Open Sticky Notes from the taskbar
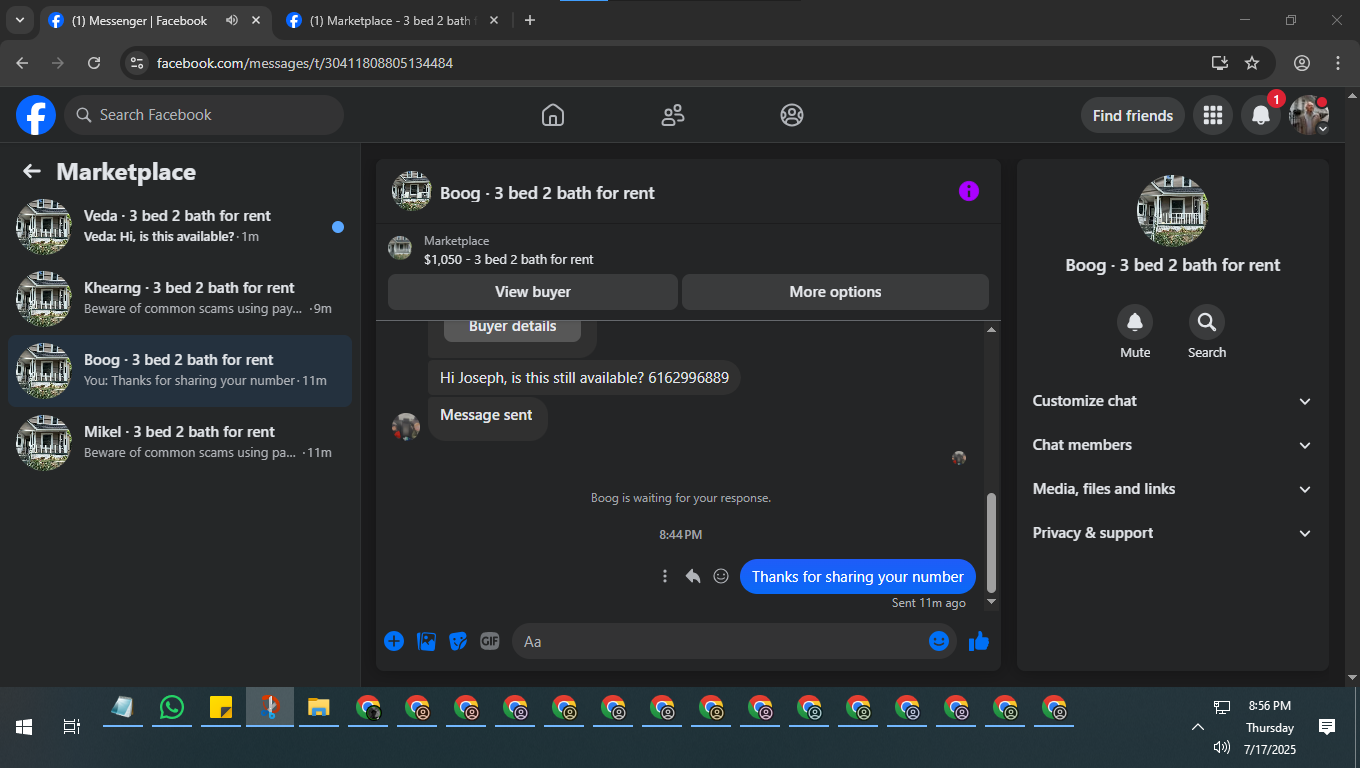Image resolution: width=1360 pixels, height=768 pixels. tap(221, 708)
